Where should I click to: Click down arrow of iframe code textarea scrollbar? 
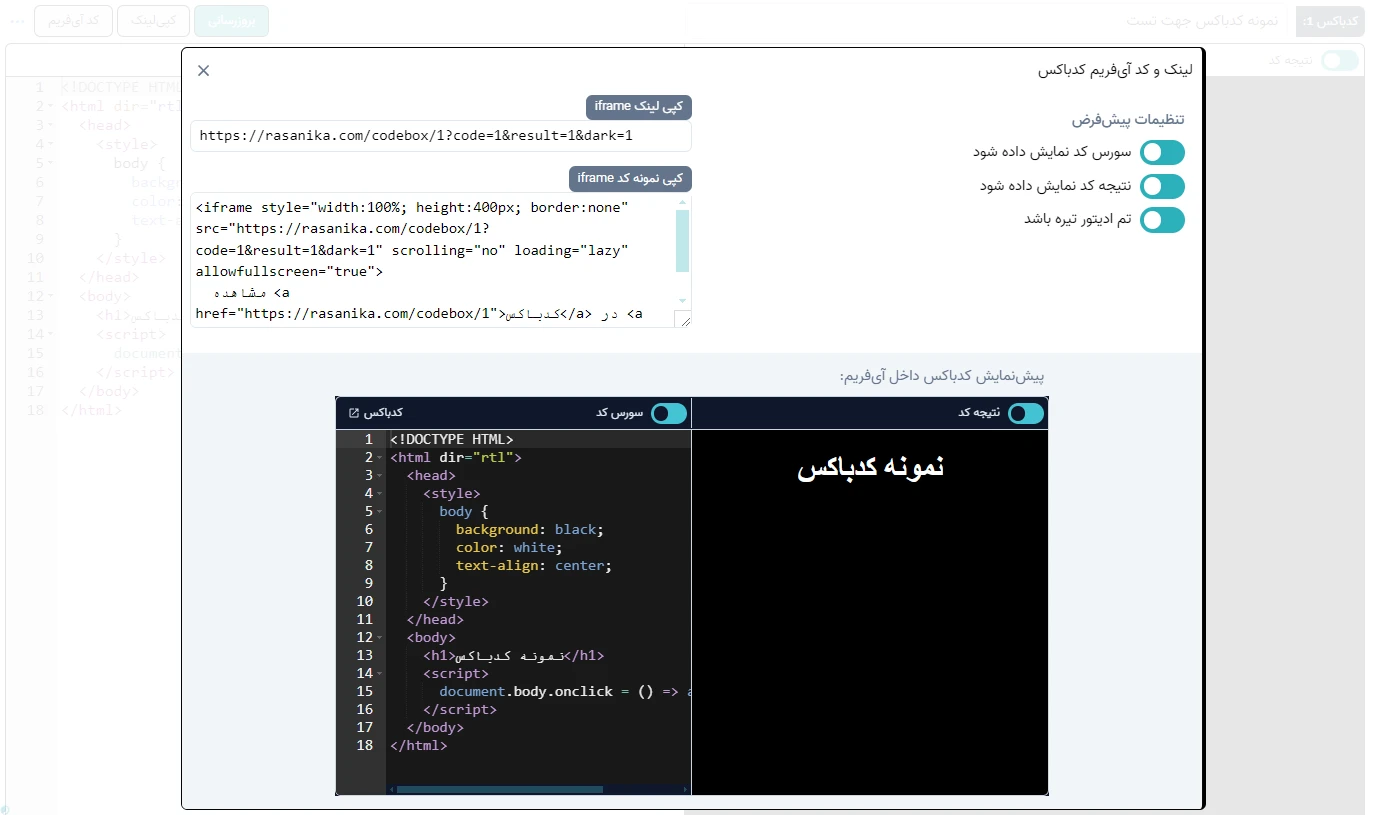(682, 301)
